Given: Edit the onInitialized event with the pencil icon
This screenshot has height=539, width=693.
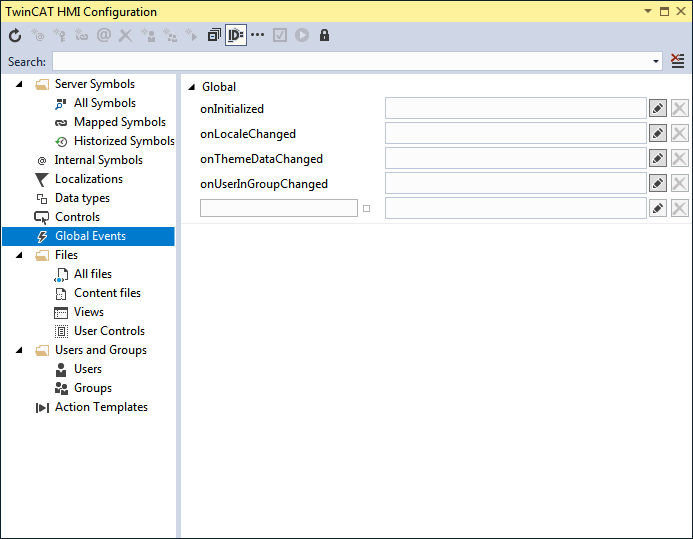Looking at the screenshot, I should tap(658, 108).
